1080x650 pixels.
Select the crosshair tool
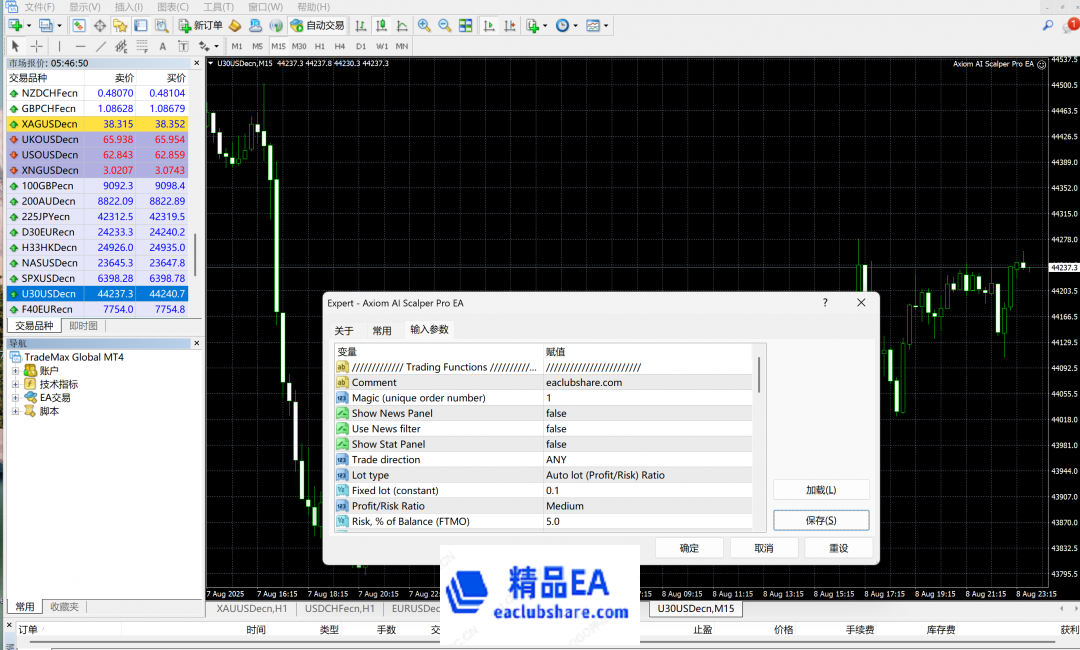[x=37, y=46]
